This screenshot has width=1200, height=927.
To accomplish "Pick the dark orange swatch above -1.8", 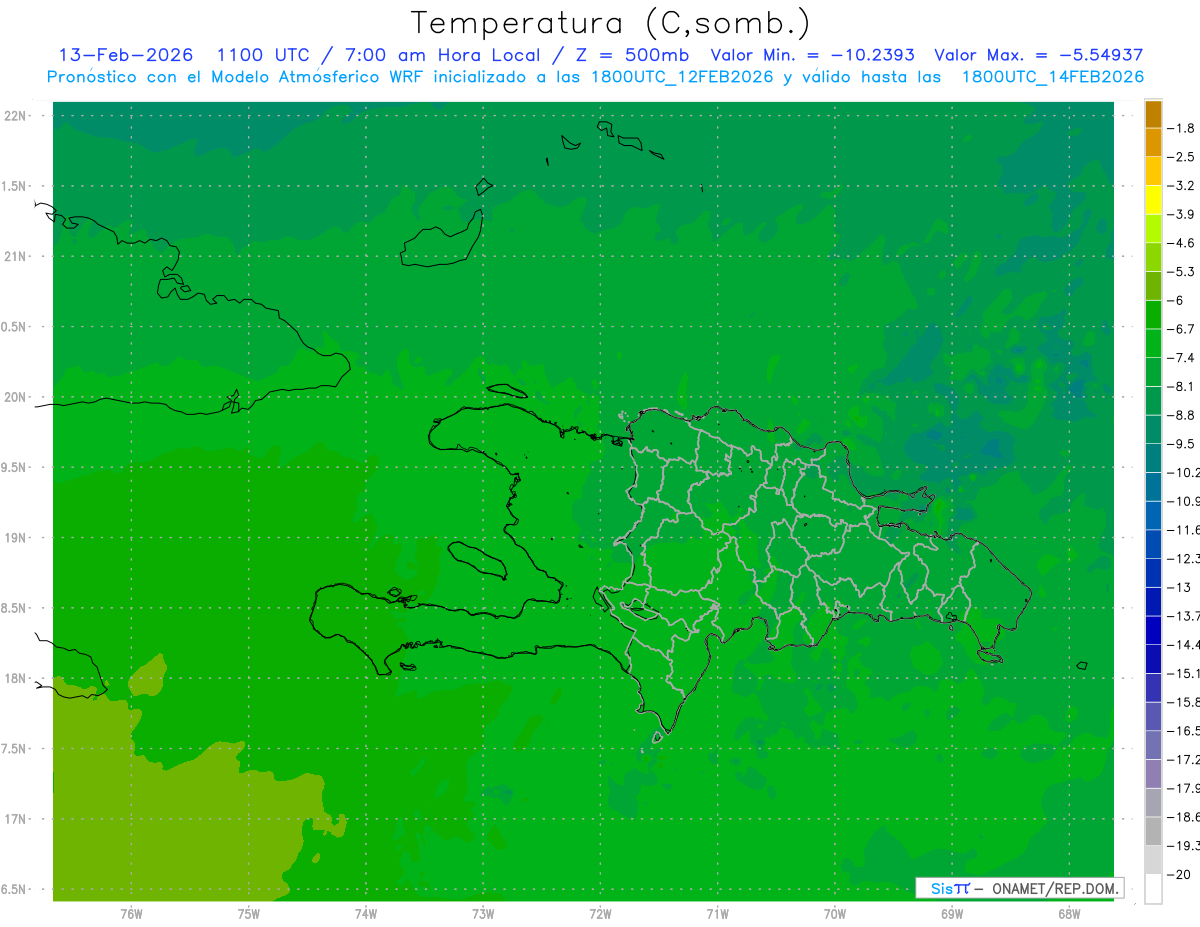I will coord(1153,114).
